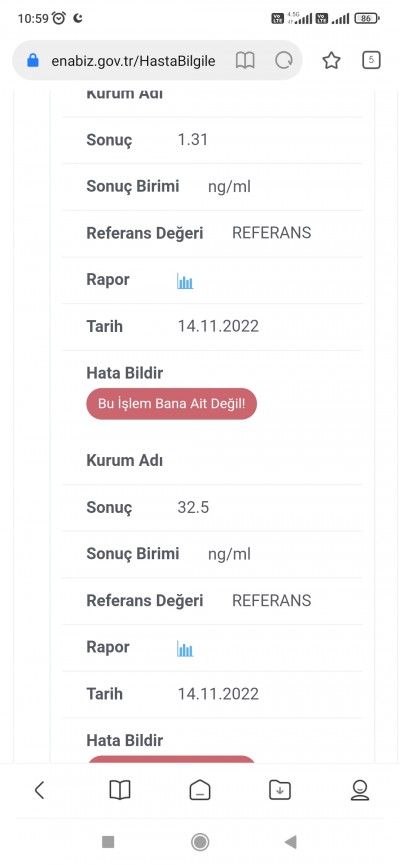The height and width of the screenshot is (866, 400).
Task: Open downloads icon in bottom bar
Action: [280, 790]
